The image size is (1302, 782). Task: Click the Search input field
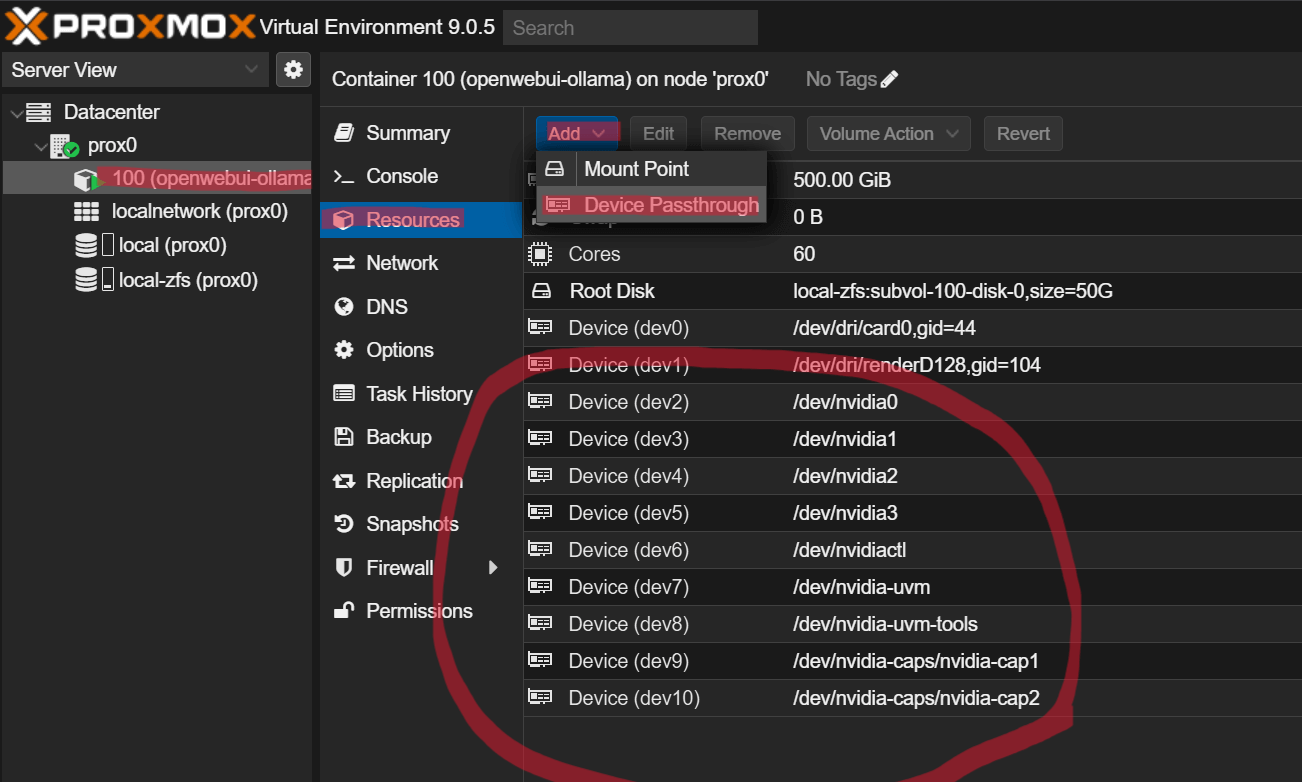630,28
